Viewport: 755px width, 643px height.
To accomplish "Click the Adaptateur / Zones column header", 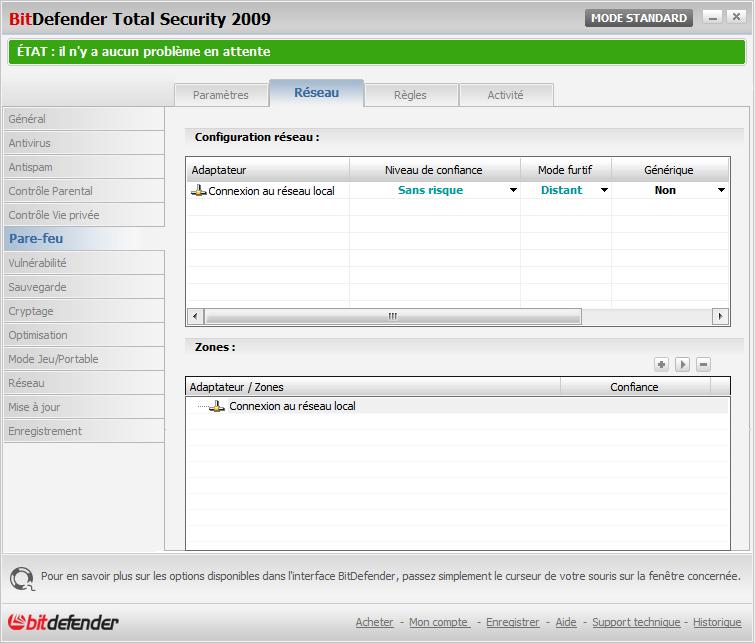I will tap(373, 387).
